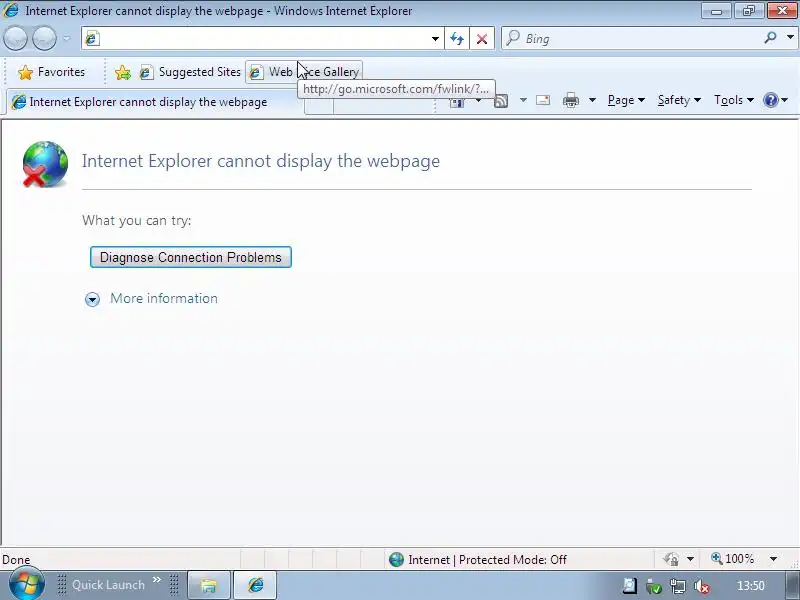Click the network connection tray icon
Screen dimensions: 800x600
(678, 586)
